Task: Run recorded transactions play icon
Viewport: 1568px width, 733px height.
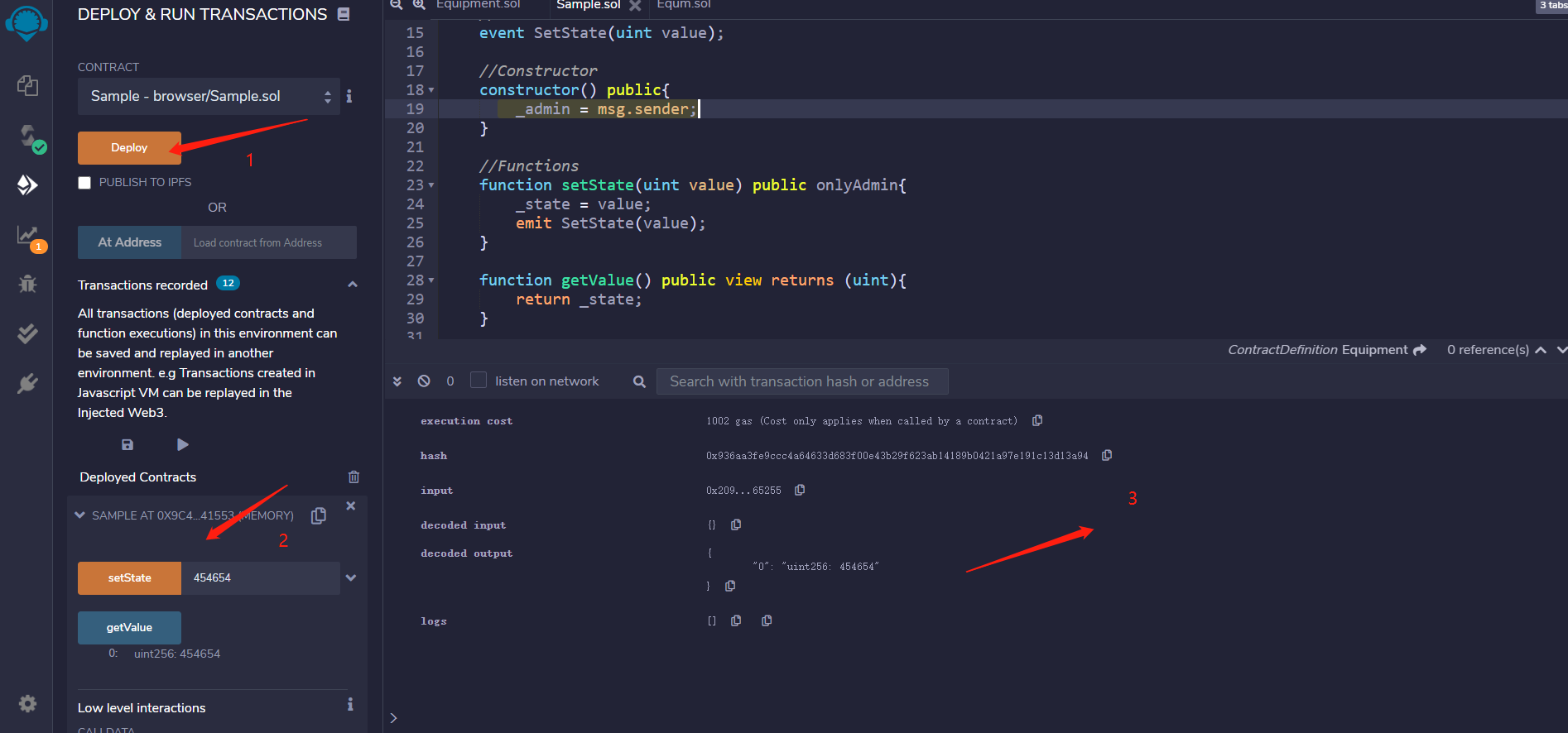Action: pyautogui.click(x=183, y=444)
